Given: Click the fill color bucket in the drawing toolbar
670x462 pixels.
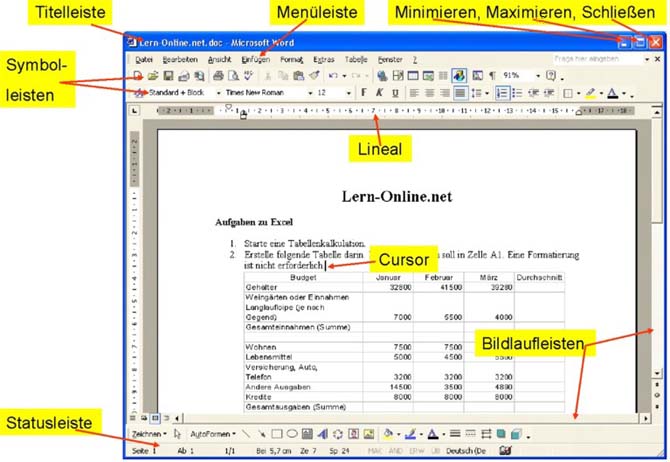Looking at the screenshot, I should (388, 434).
